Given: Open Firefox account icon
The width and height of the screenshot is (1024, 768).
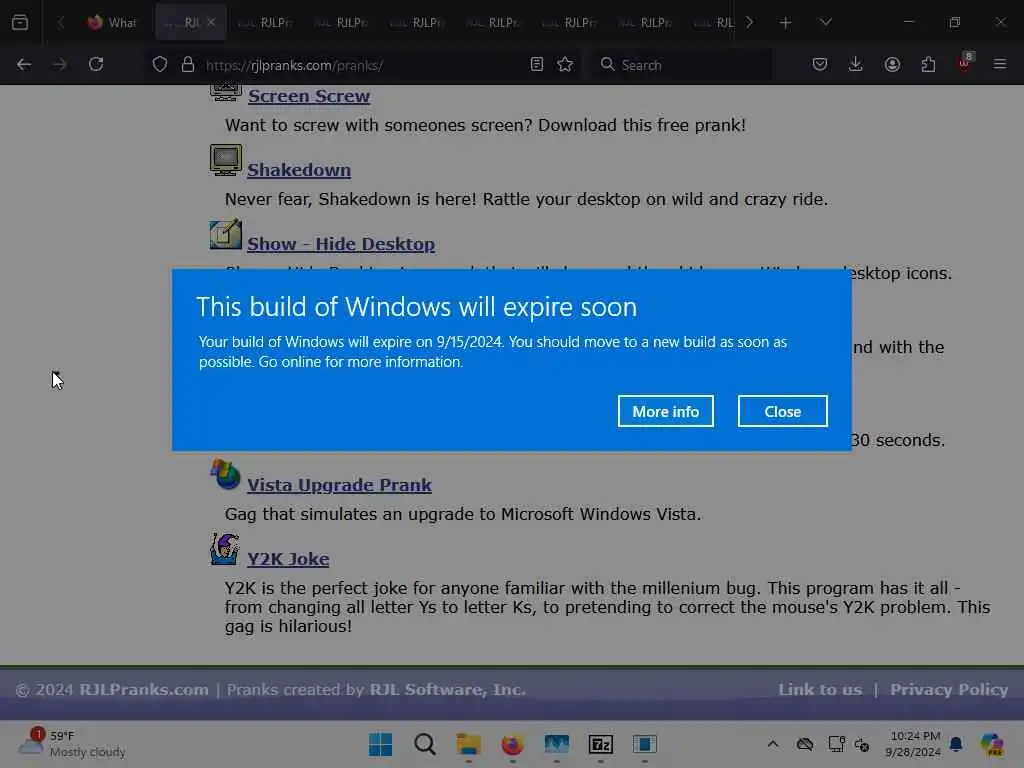Looking at the screenshot, I should tap(892, 65).
